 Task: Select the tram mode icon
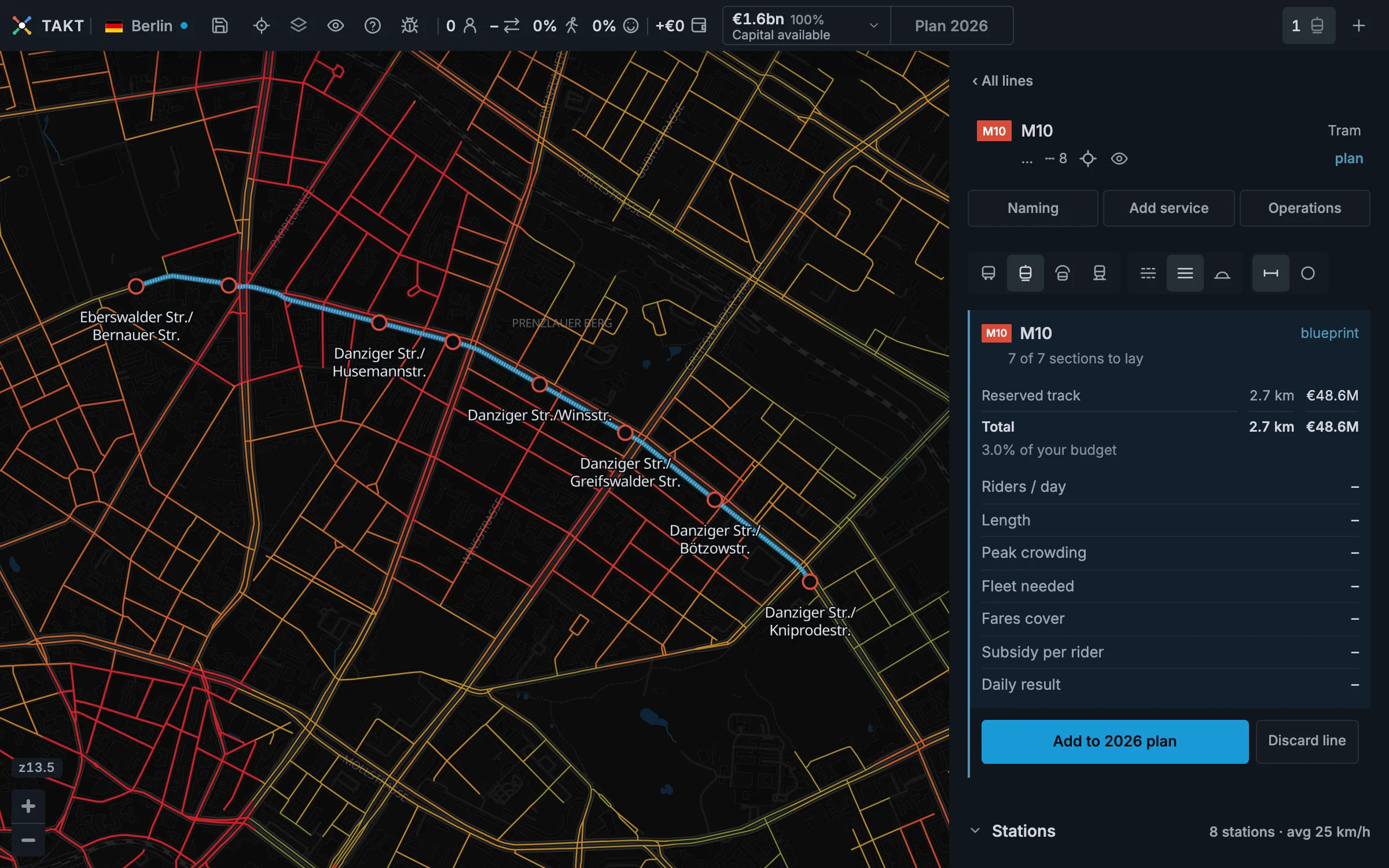click(1026, 273)
